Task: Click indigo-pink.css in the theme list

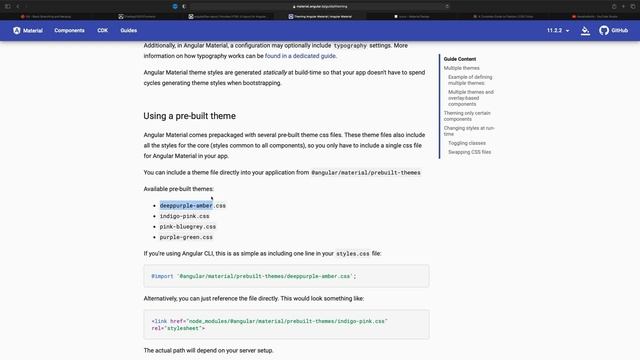Action: coord(184,216)
